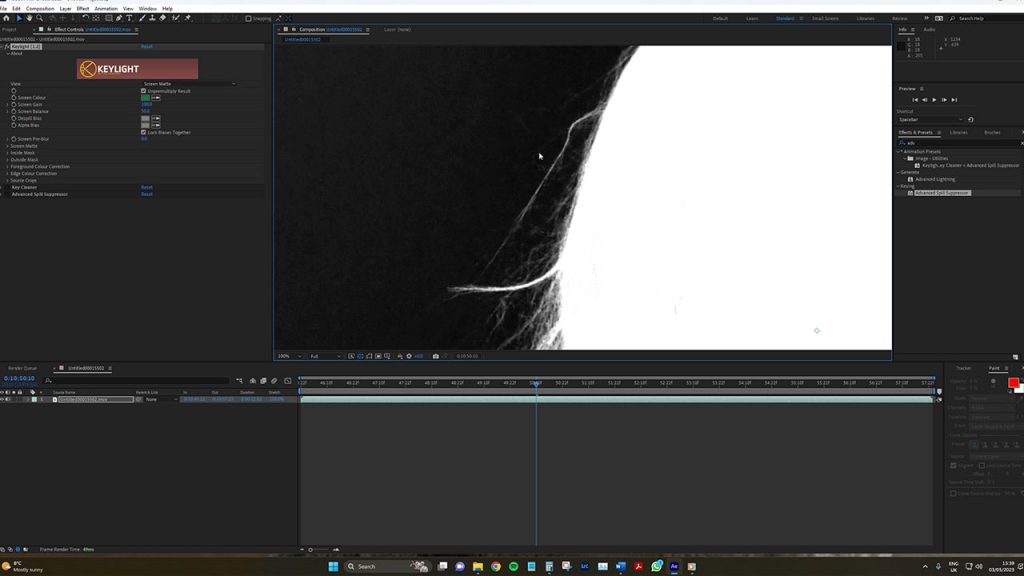Switch to the Project panel tab

tap(9, 29)
